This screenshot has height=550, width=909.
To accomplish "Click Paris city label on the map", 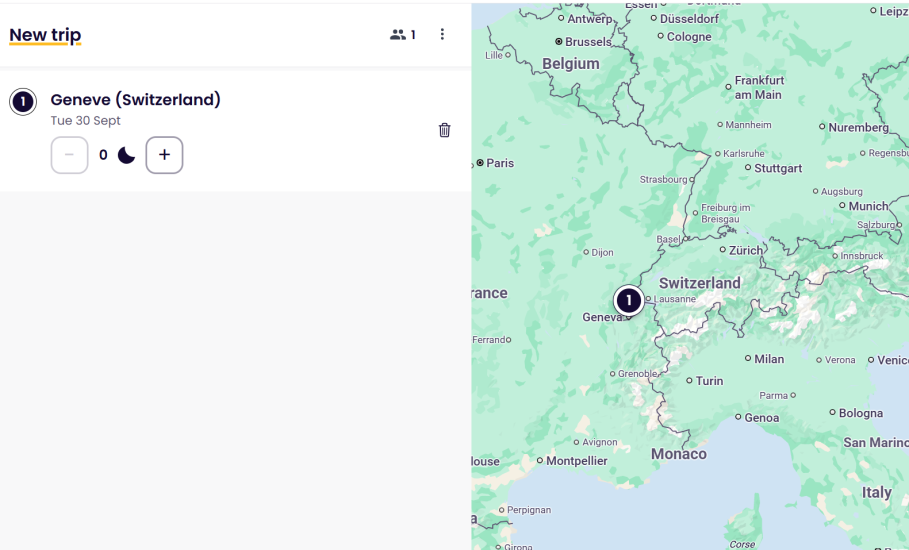I will coord(499,163).
